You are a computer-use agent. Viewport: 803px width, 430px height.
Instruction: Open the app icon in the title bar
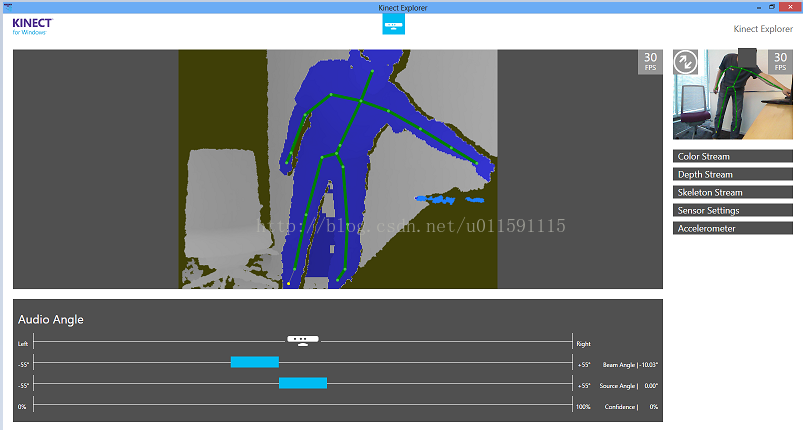[7, 7]
